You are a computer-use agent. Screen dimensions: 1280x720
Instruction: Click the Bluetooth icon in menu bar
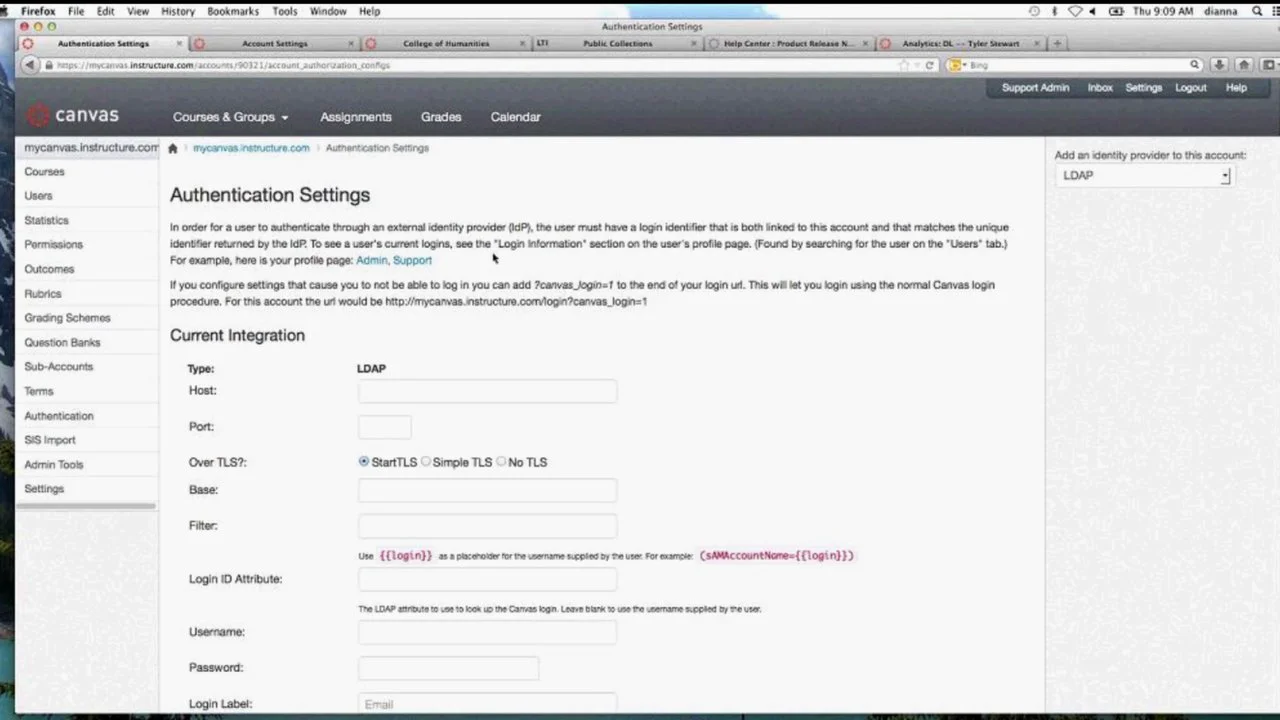click(x=1055, y=11)
